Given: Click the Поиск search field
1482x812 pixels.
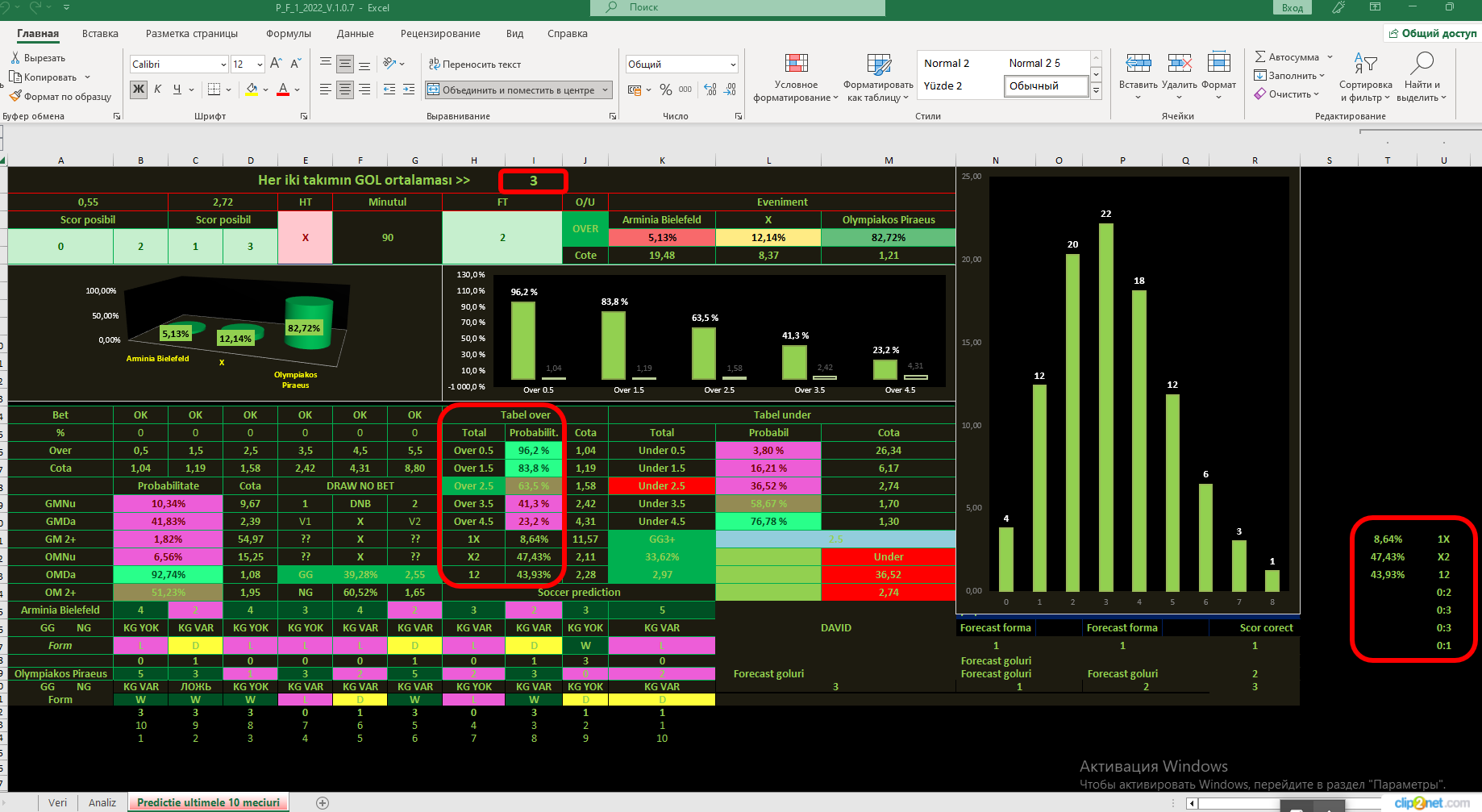Looking at the screenshot, I should [738, 7].
